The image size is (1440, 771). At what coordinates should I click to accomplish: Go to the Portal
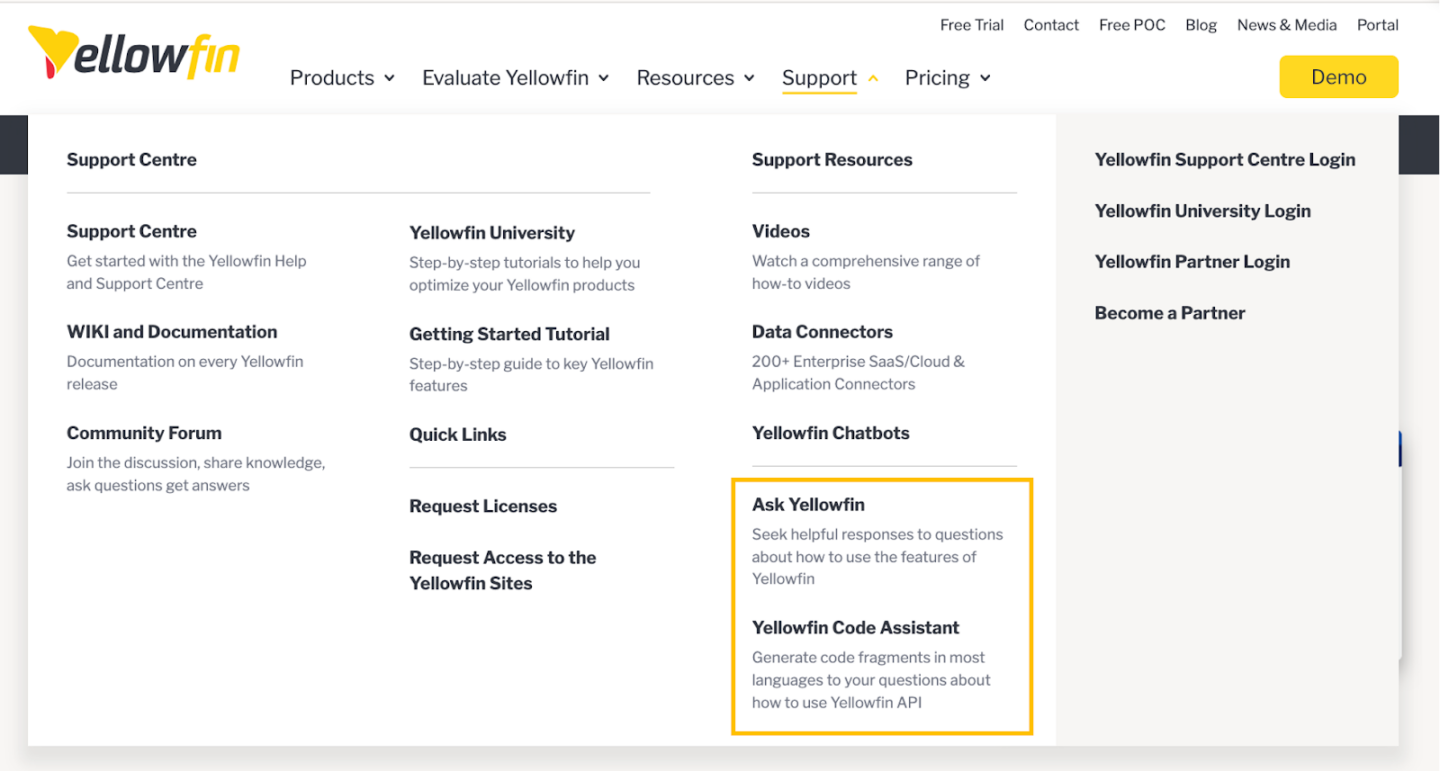click(x=1377, y=24)
